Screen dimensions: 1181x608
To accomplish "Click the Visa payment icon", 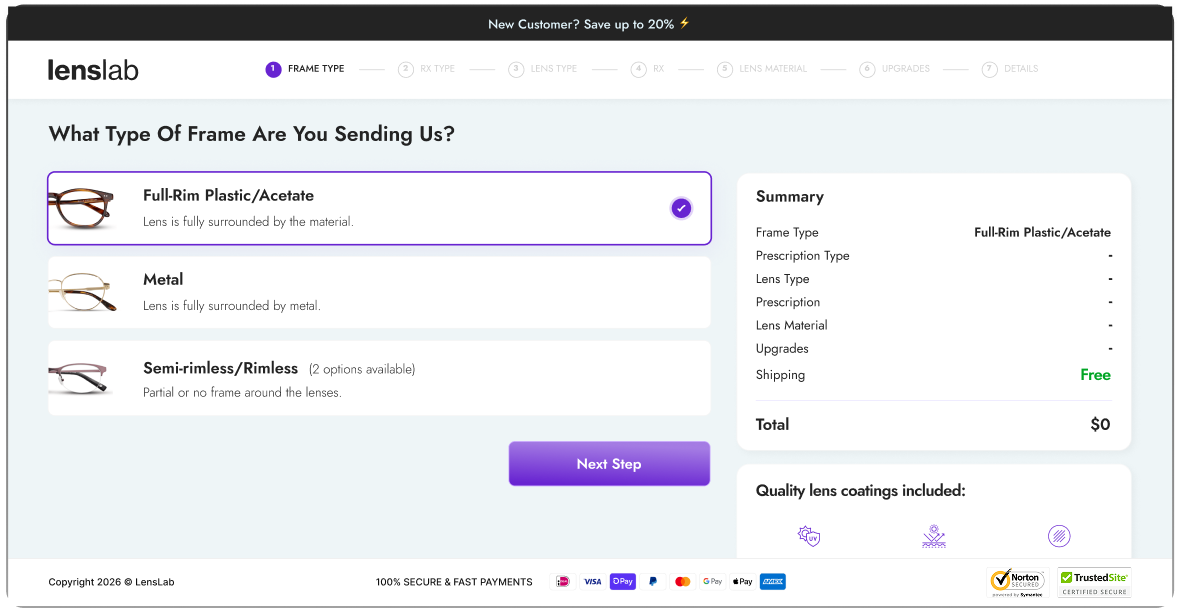I will (592, 581).
